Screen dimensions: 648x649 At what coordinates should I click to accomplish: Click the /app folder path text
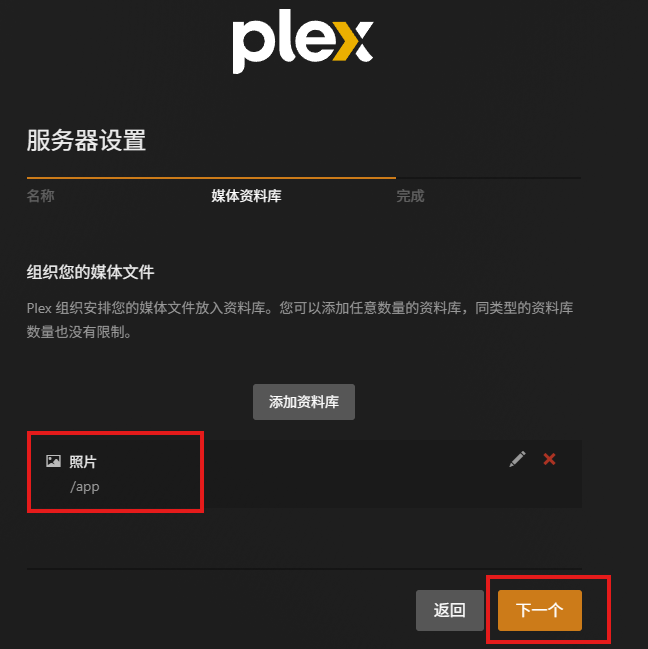coord(85,487)
